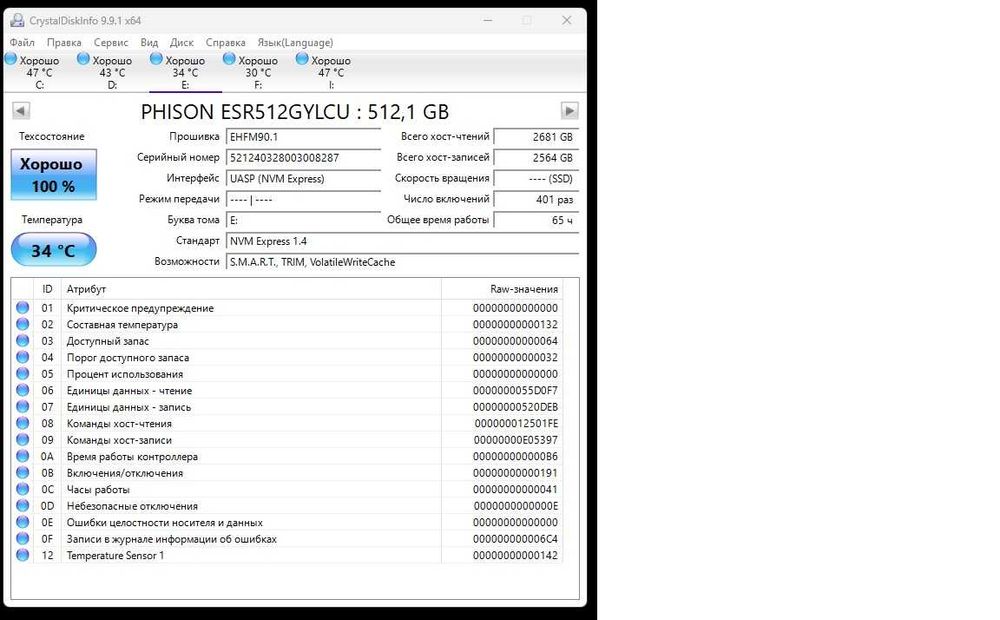Screen dimensions: 1000x620
Task: Click total host reads value 2681 GB
Action: pos(536,137)
